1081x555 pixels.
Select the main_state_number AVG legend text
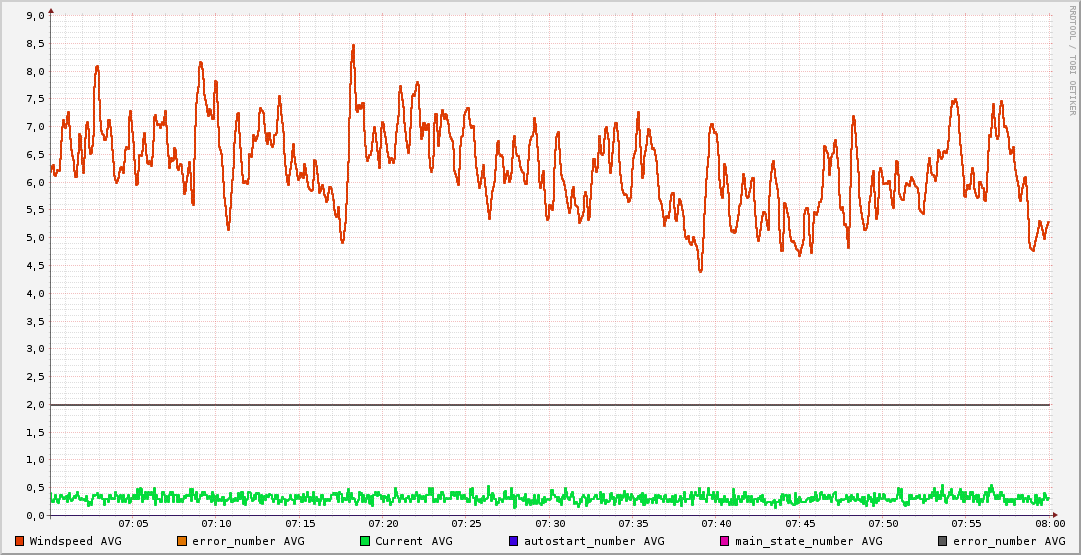point(808,541)
